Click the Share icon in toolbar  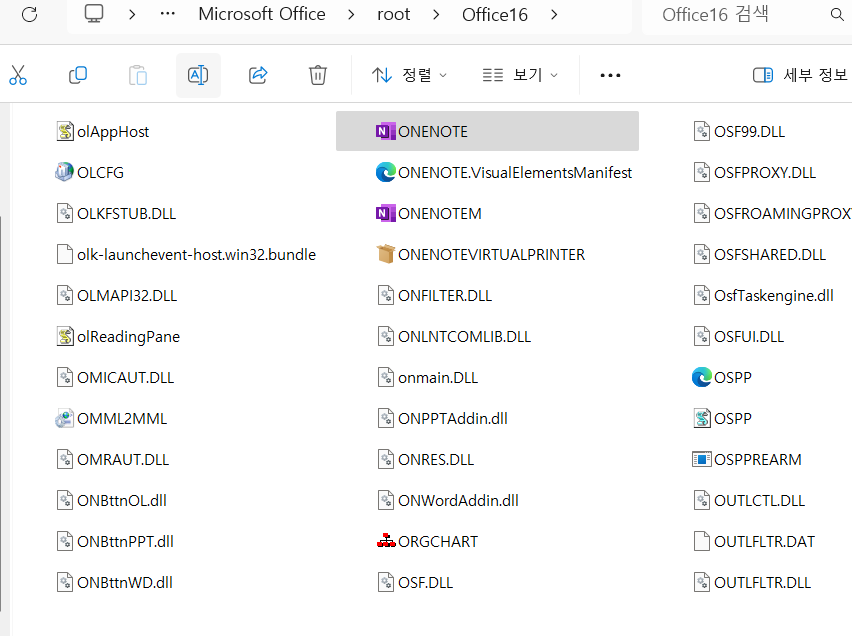coord(258,75)
